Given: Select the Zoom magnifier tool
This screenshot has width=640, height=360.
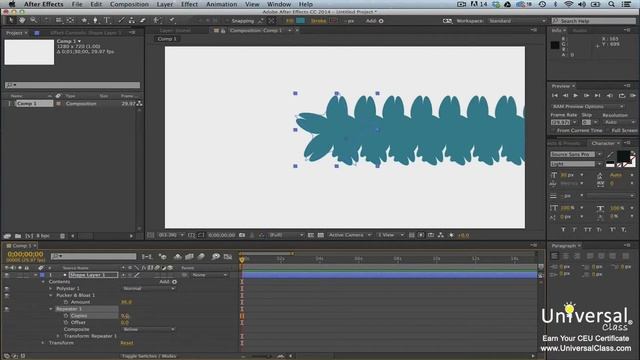Looking at the screenshot, I should (33, 20).
